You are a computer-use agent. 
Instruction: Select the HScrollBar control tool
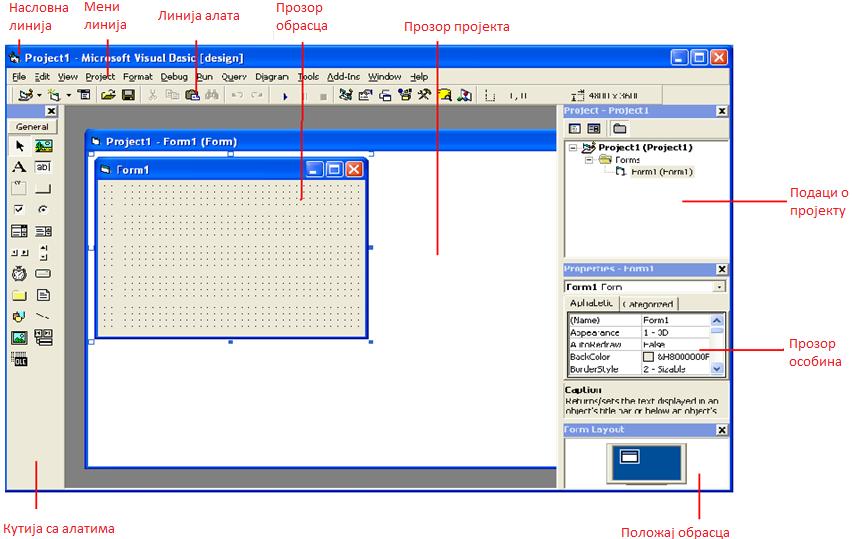point(19,253)
